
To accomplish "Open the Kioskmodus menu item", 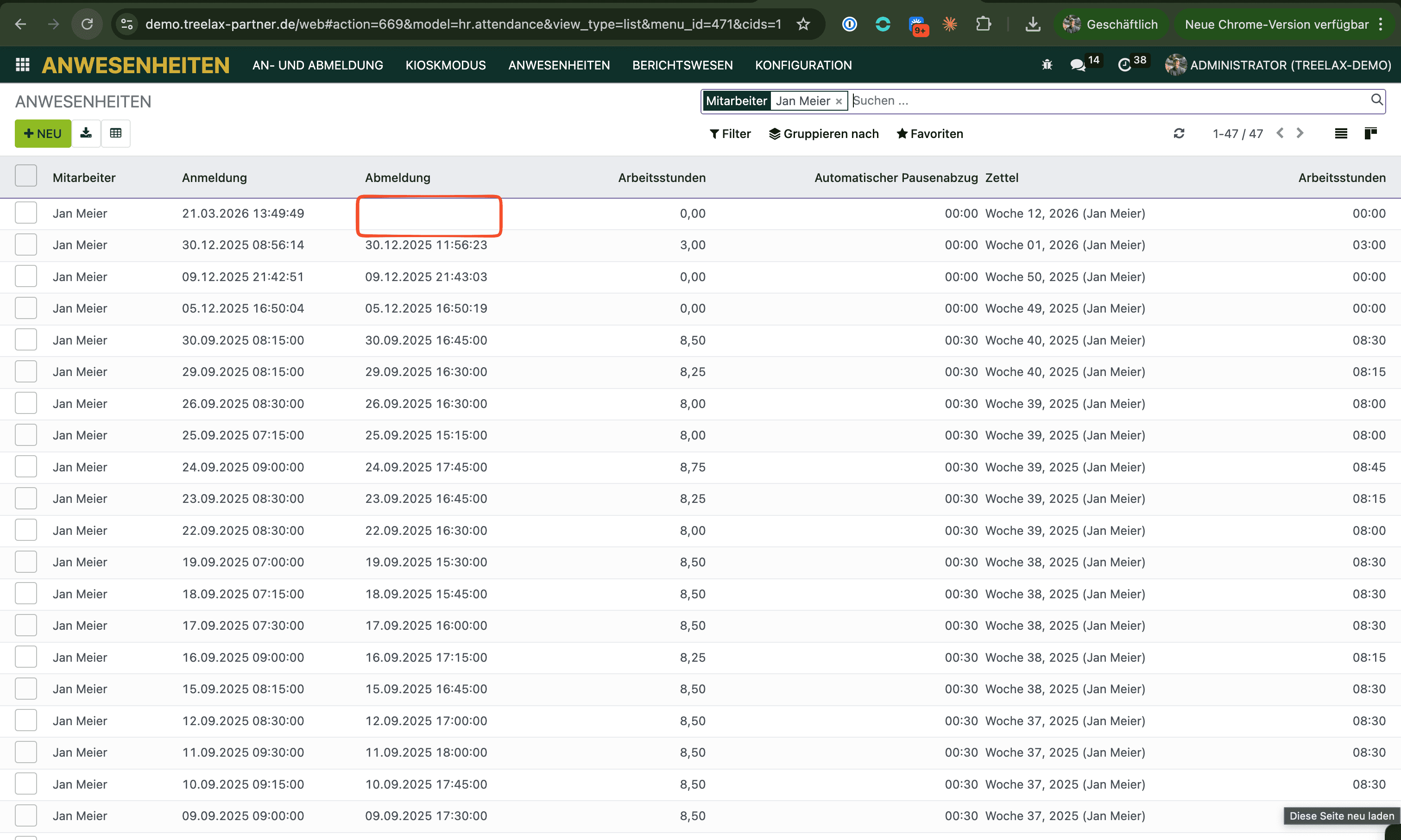I will [446, 65].
